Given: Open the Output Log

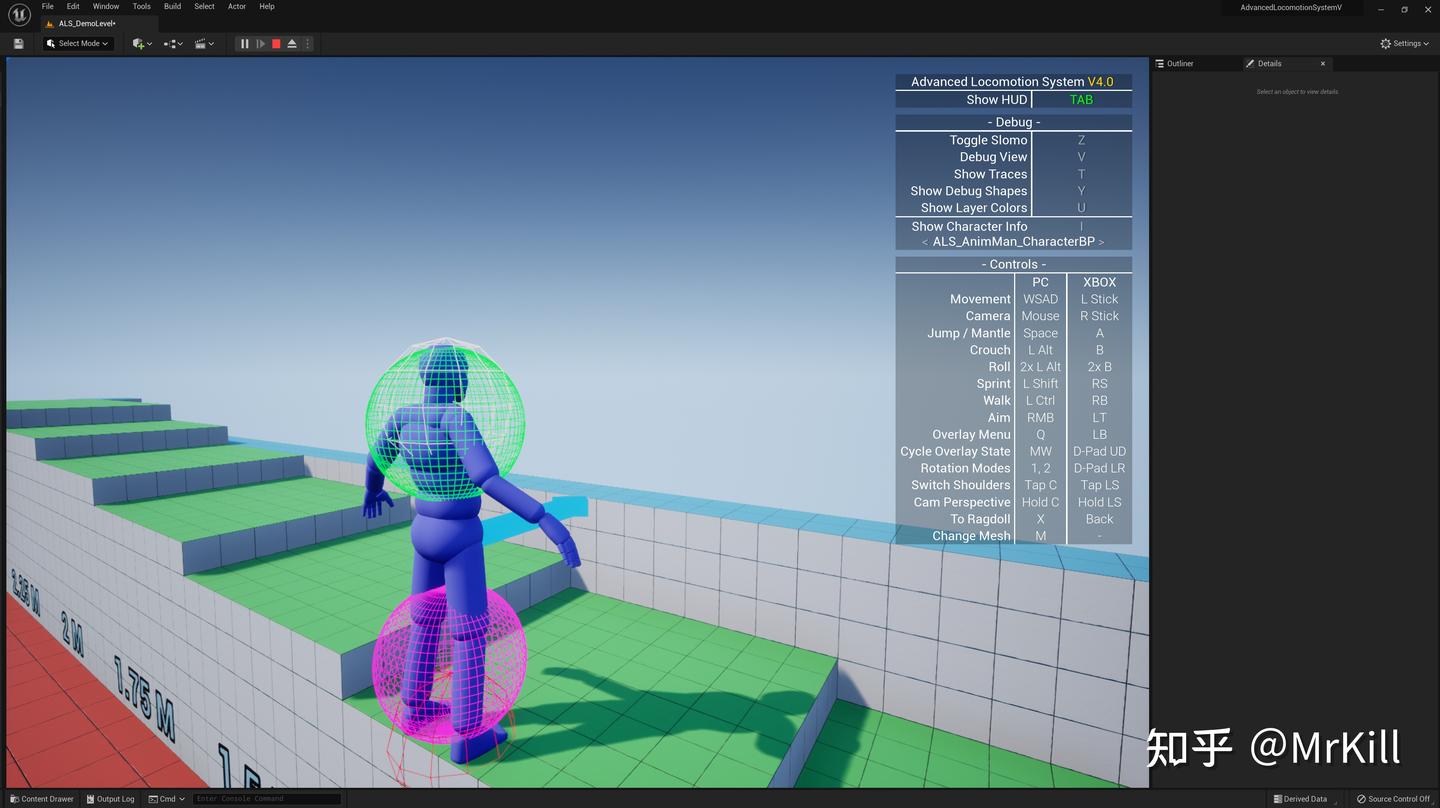Looking at the screenshot, I should tap(110, 799).
